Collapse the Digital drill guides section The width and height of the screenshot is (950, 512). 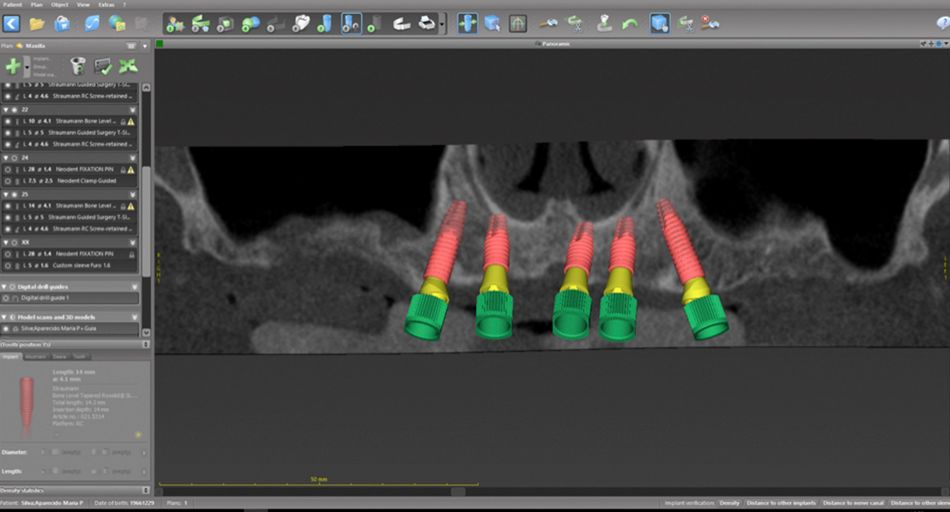4,287
